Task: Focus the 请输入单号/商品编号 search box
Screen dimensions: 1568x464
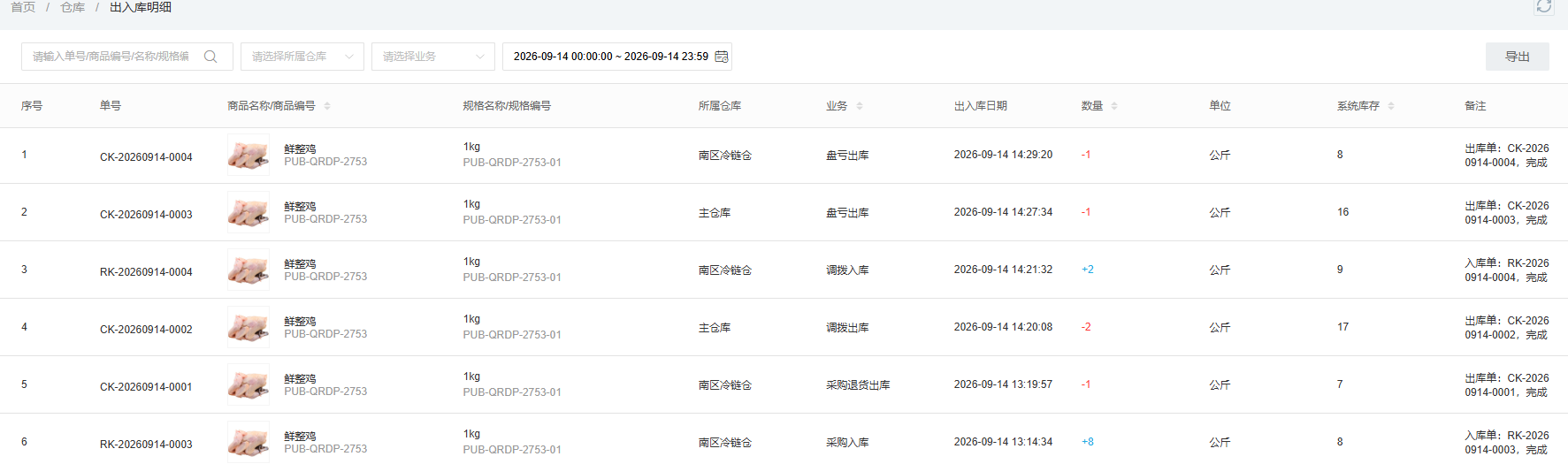Action: tap(127, 57)
